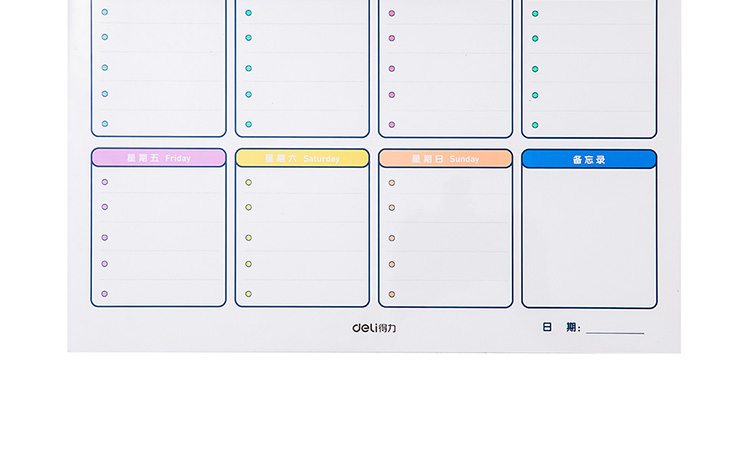Click the 星期六 Saturday header
Viewport: 750px width, 472px height.
(x=302, y=158)
